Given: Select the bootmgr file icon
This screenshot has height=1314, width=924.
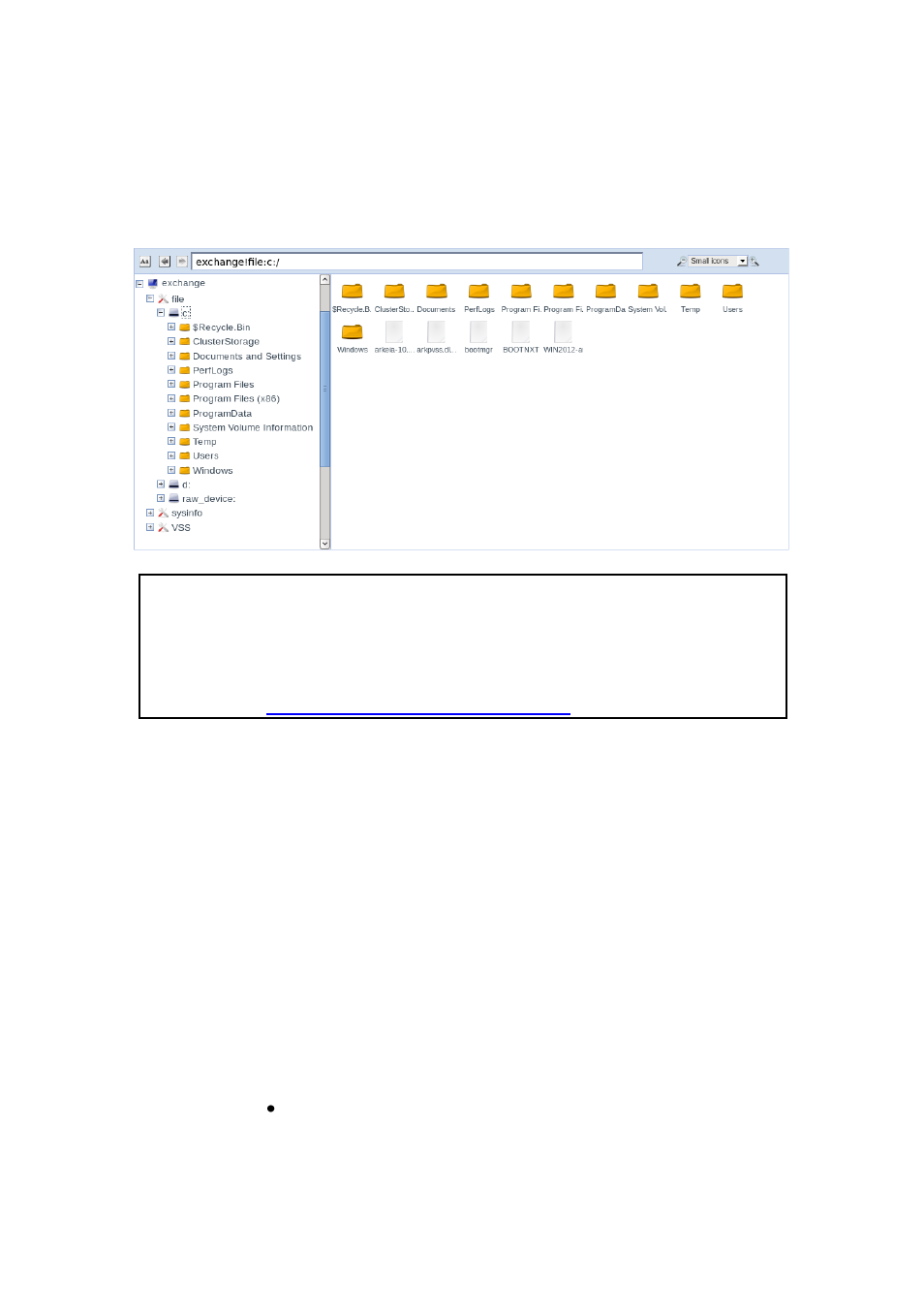Looking at the screenshot, I should (478, 332).
